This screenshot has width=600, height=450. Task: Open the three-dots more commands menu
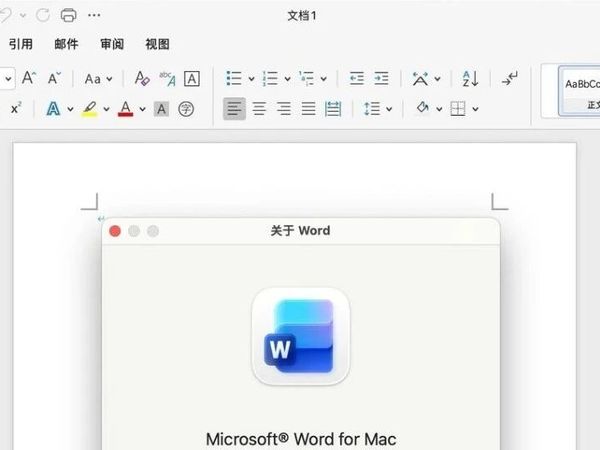coord(94,15)
